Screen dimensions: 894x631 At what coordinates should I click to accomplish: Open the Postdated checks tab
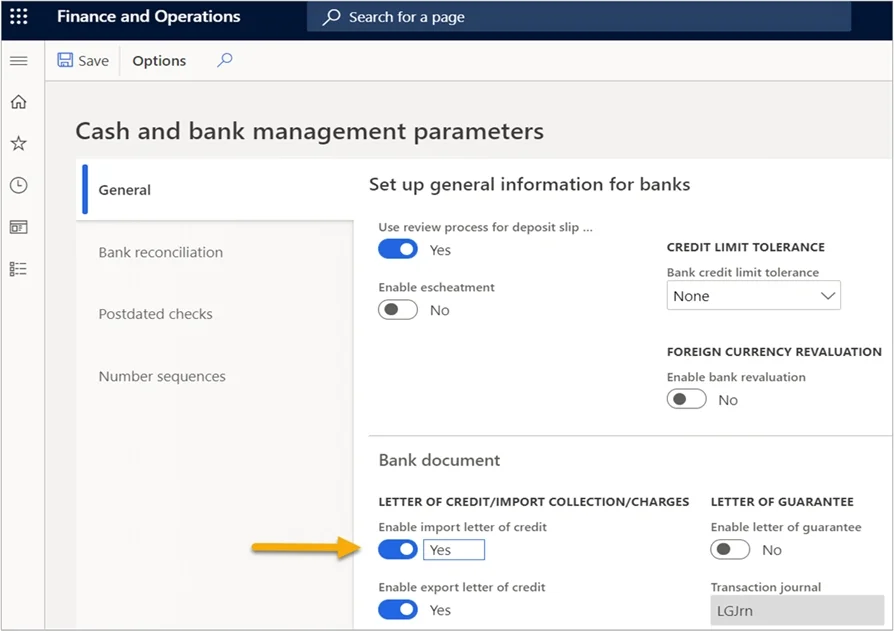pyautogui.click(x=155, y=314)
